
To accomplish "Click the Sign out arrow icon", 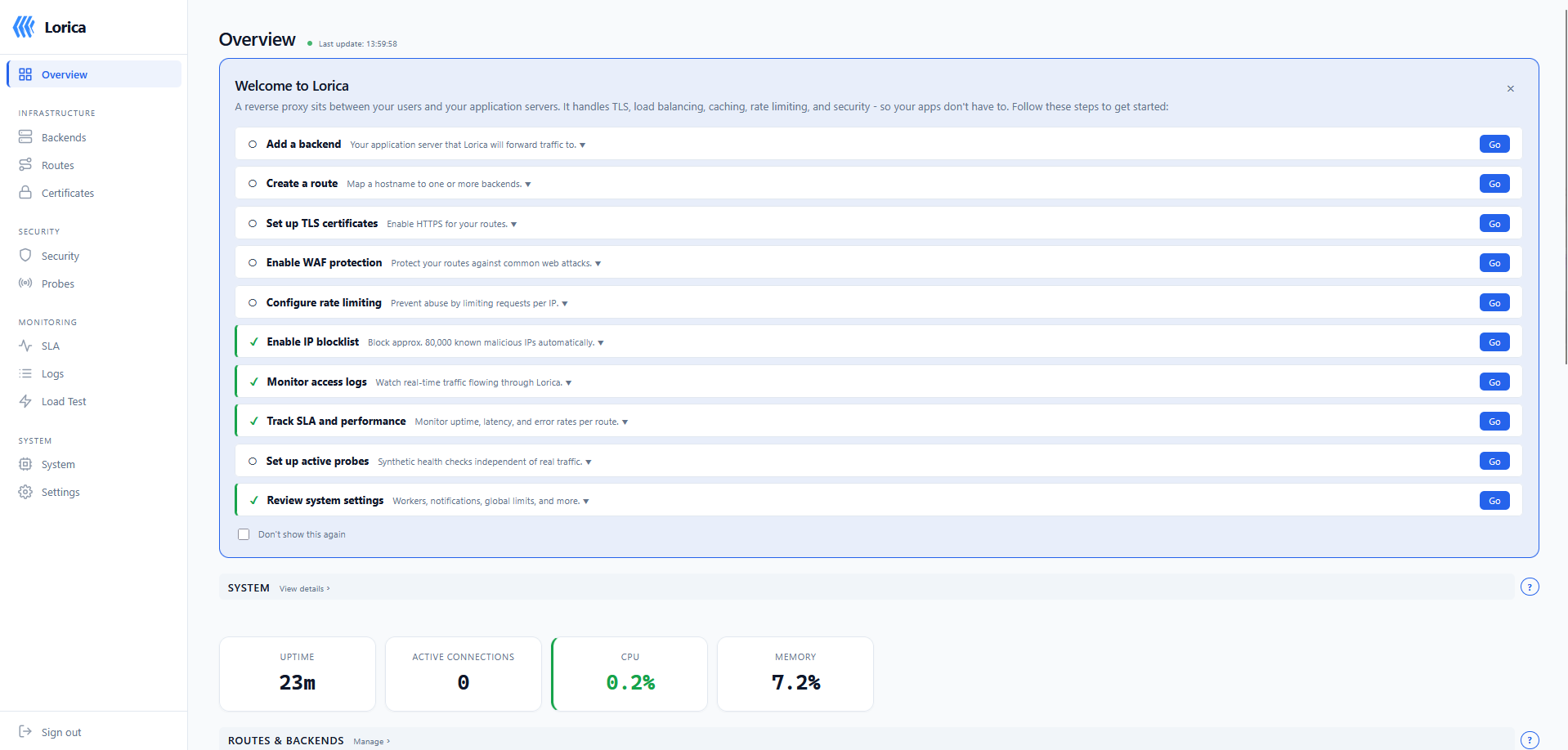I will [25, 732].
